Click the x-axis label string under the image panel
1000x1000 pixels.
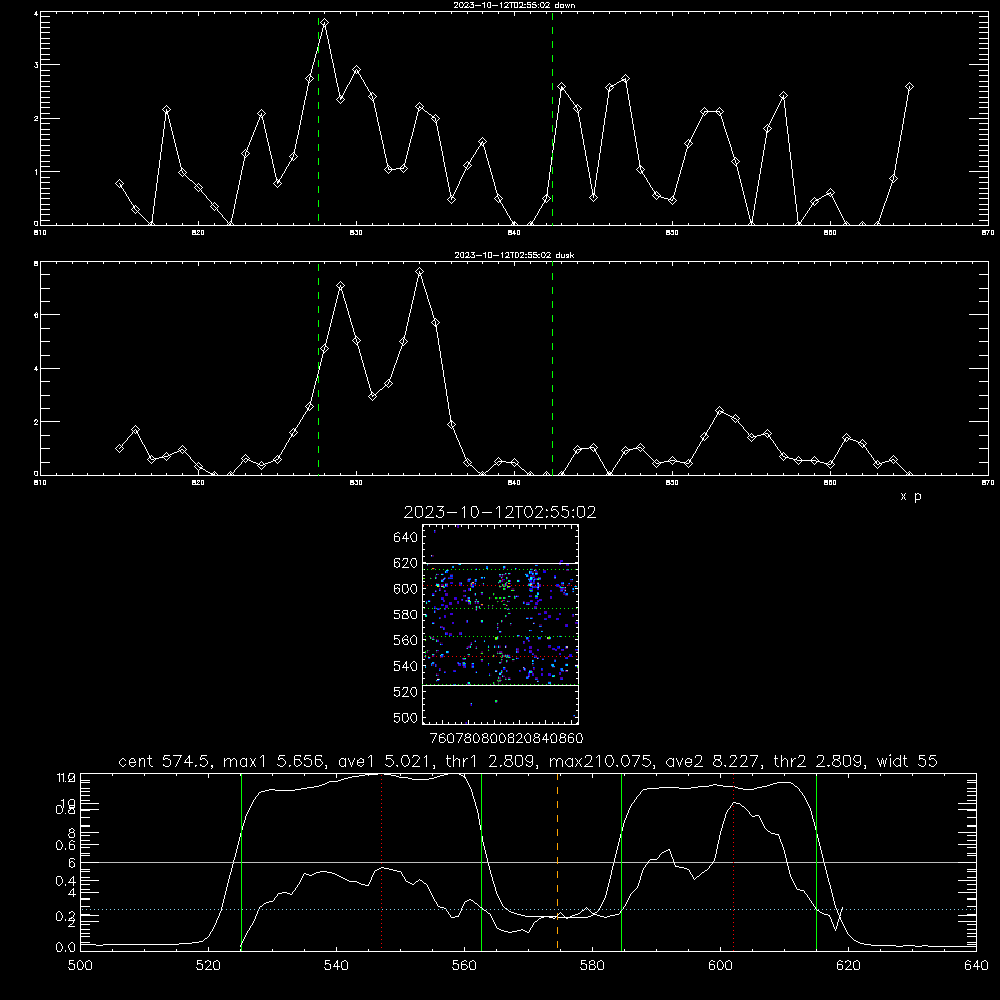(x=506, y=738)
